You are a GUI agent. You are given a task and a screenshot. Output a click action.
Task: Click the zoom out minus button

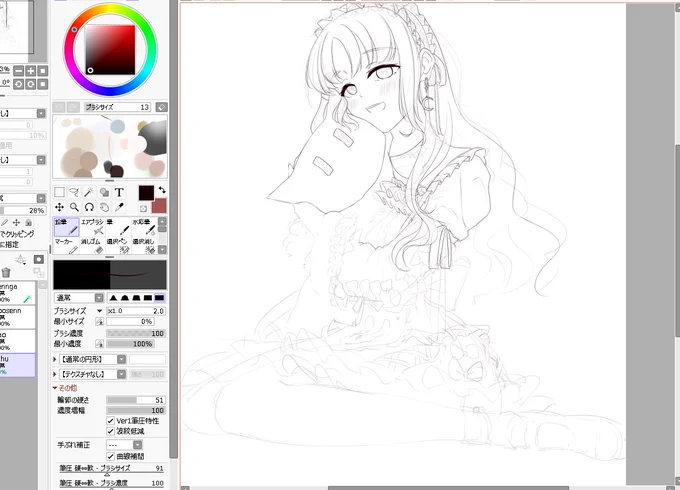(19, 71)
